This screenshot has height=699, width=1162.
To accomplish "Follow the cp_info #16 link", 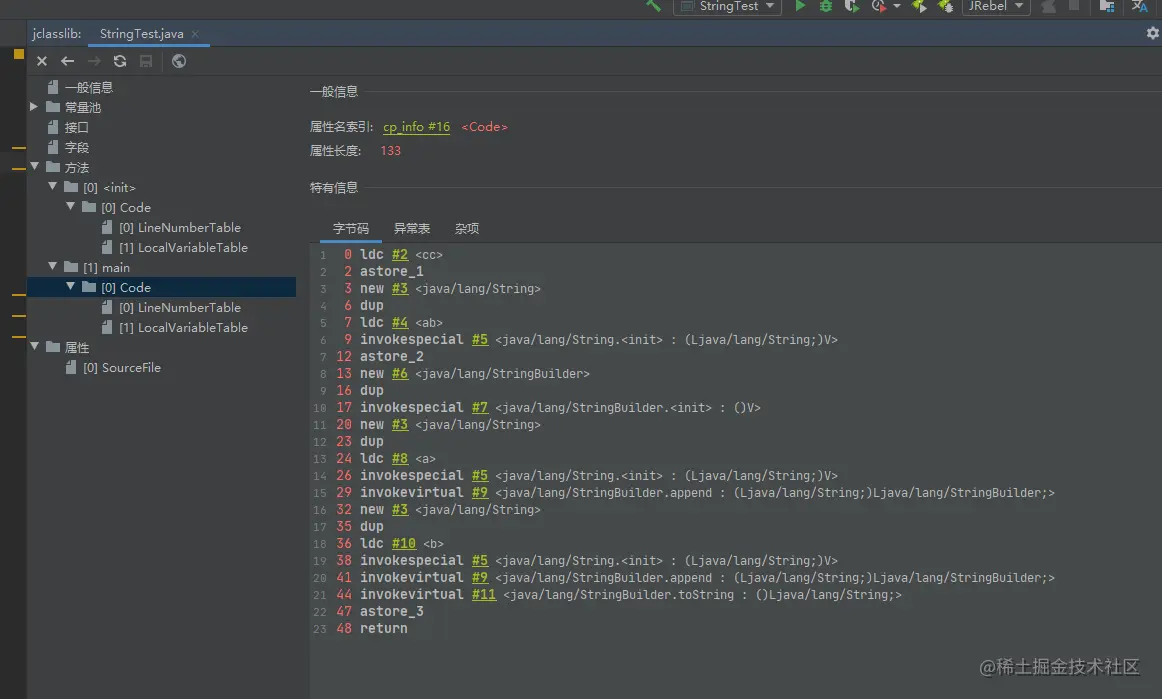I will [x=416, y=127].
